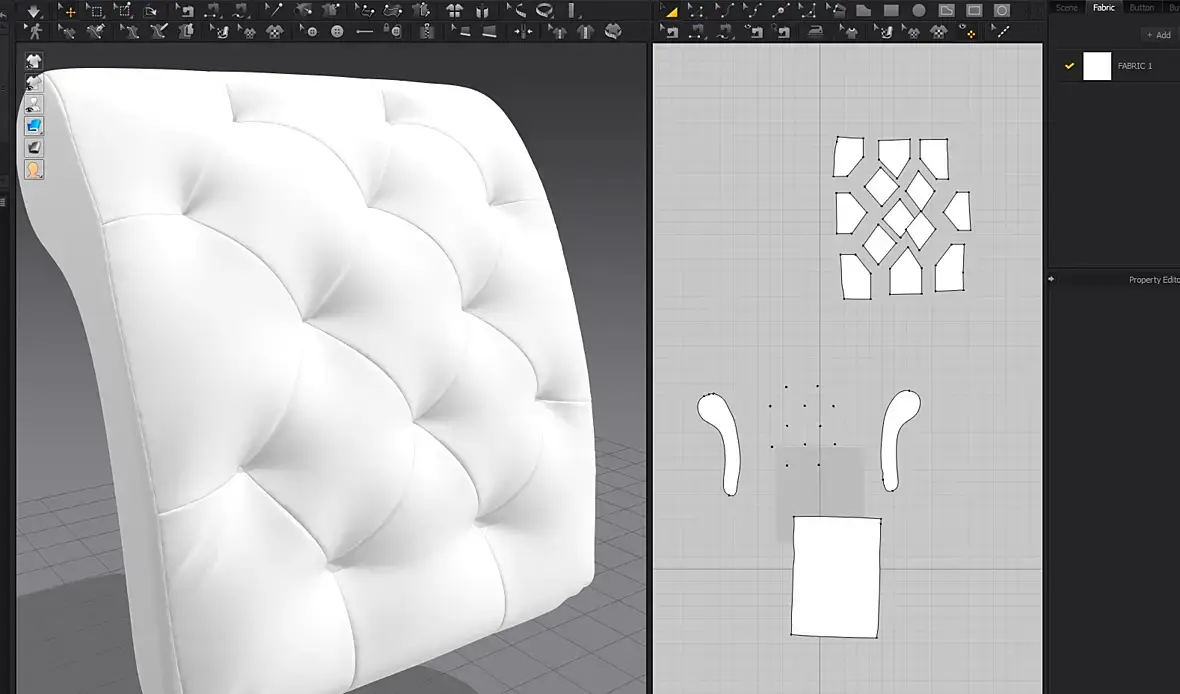Switch to the Button tab
This screenshot has width=1180, height=694.
pos(1142,8)
